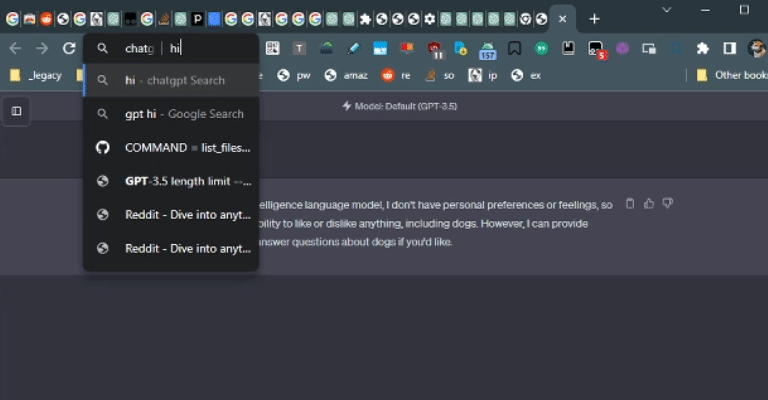Open the Reddit 're' bookmark
The width and height of the screenshot is (768, 400).
point(396,75)
